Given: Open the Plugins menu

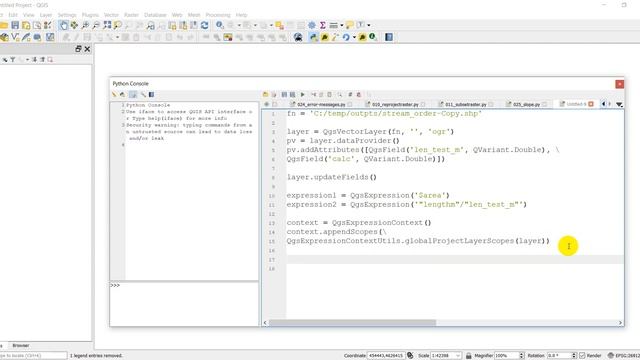Looking at the screenshot, I should tap(90, 15).
